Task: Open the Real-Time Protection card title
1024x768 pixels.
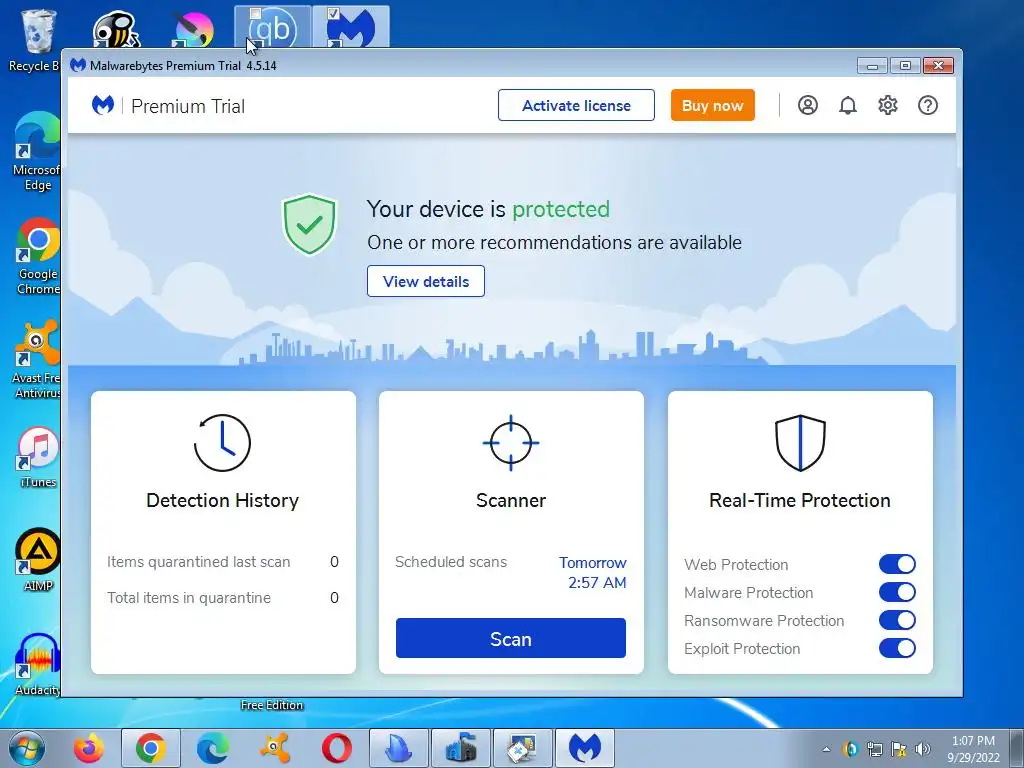Action: coord(800,500)
